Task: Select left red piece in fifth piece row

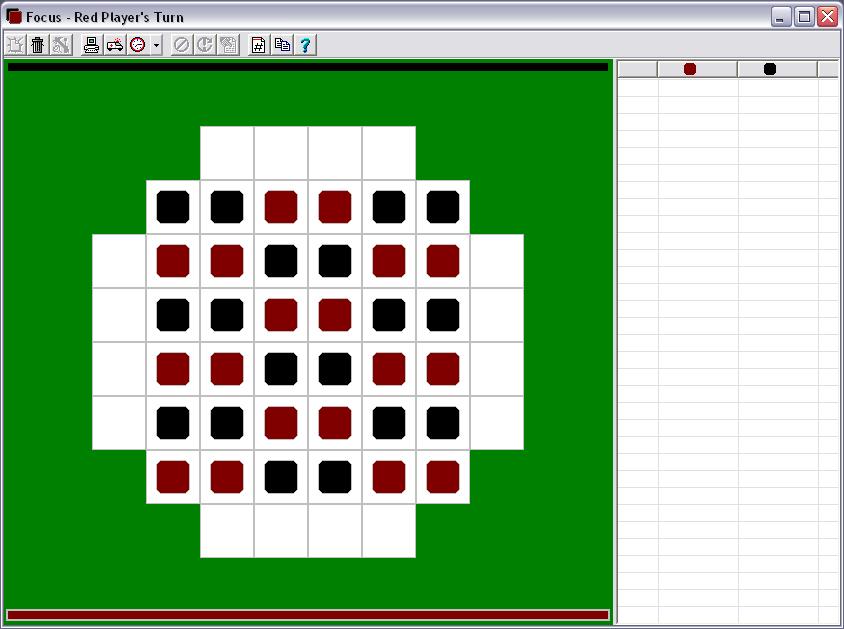Action: (x=281, y=423)
